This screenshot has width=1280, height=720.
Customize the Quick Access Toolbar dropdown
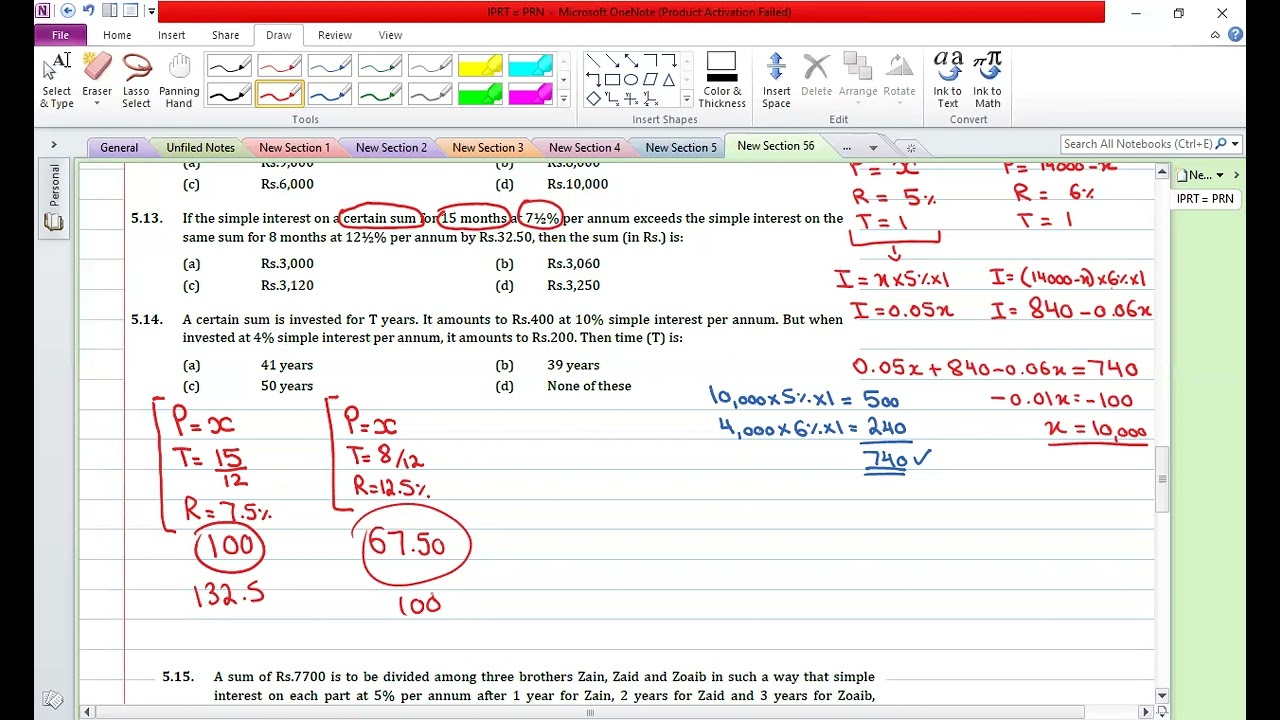pyautogui.click(x=151, y=11)
